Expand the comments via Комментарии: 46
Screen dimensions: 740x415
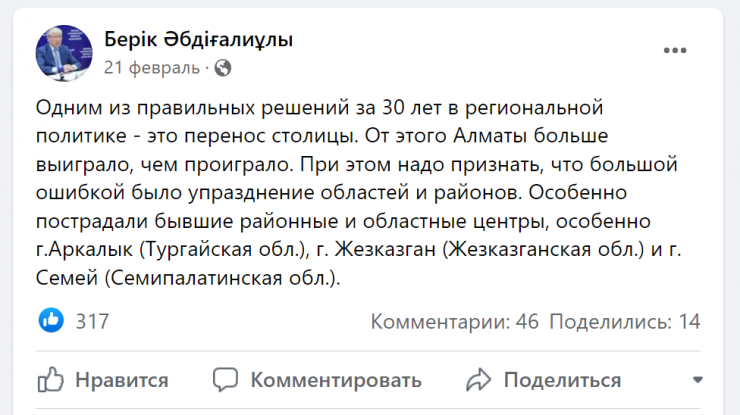455,321
